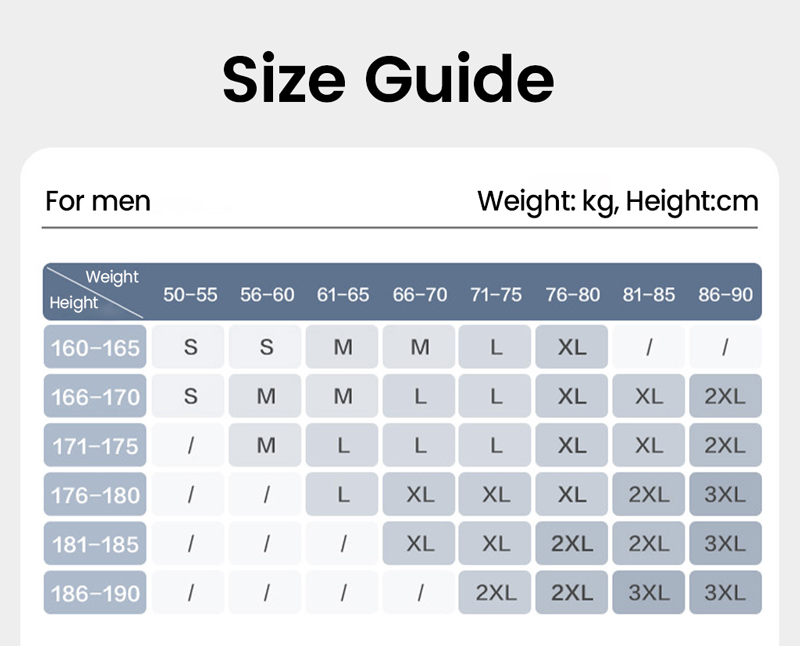Select M cell for 171–175 height, 56–60 weight
Image resolution: width=800 pixels, height=646 pixels.
(x=266, y=446)
